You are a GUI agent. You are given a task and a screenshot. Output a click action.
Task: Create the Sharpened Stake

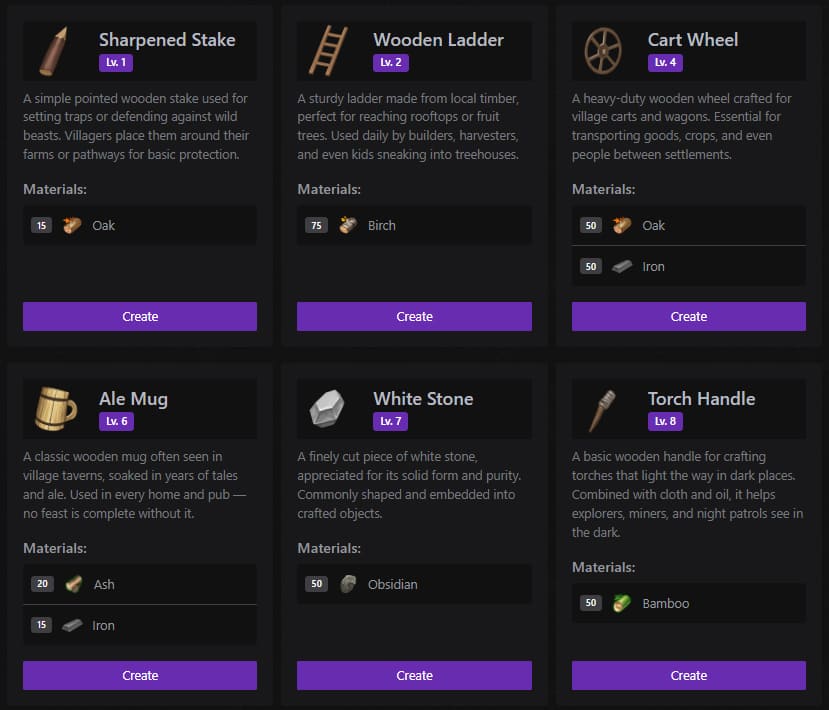tap(140, 316)
